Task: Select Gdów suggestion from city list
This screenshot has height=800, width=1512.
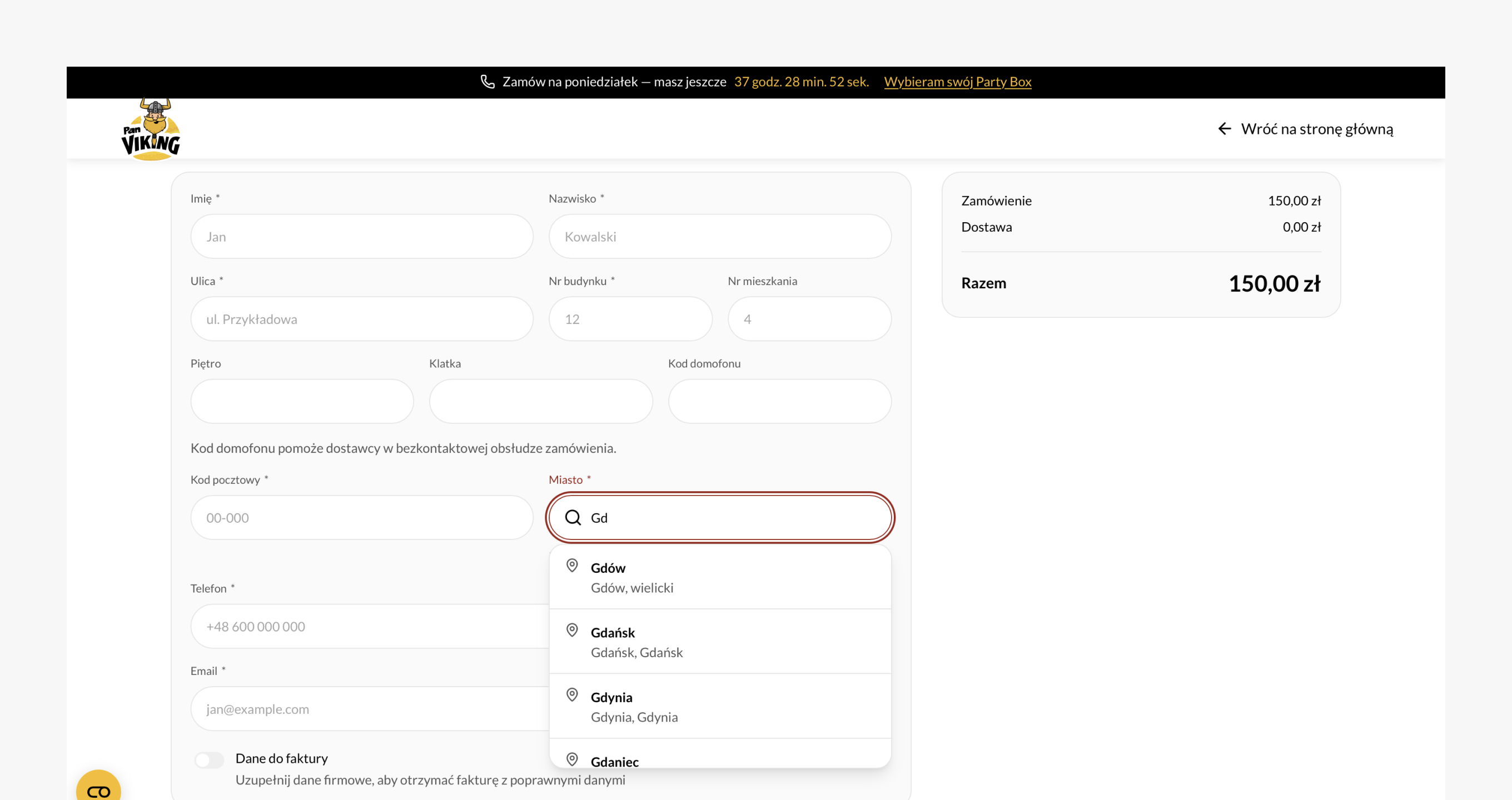Action: point(720,577)
